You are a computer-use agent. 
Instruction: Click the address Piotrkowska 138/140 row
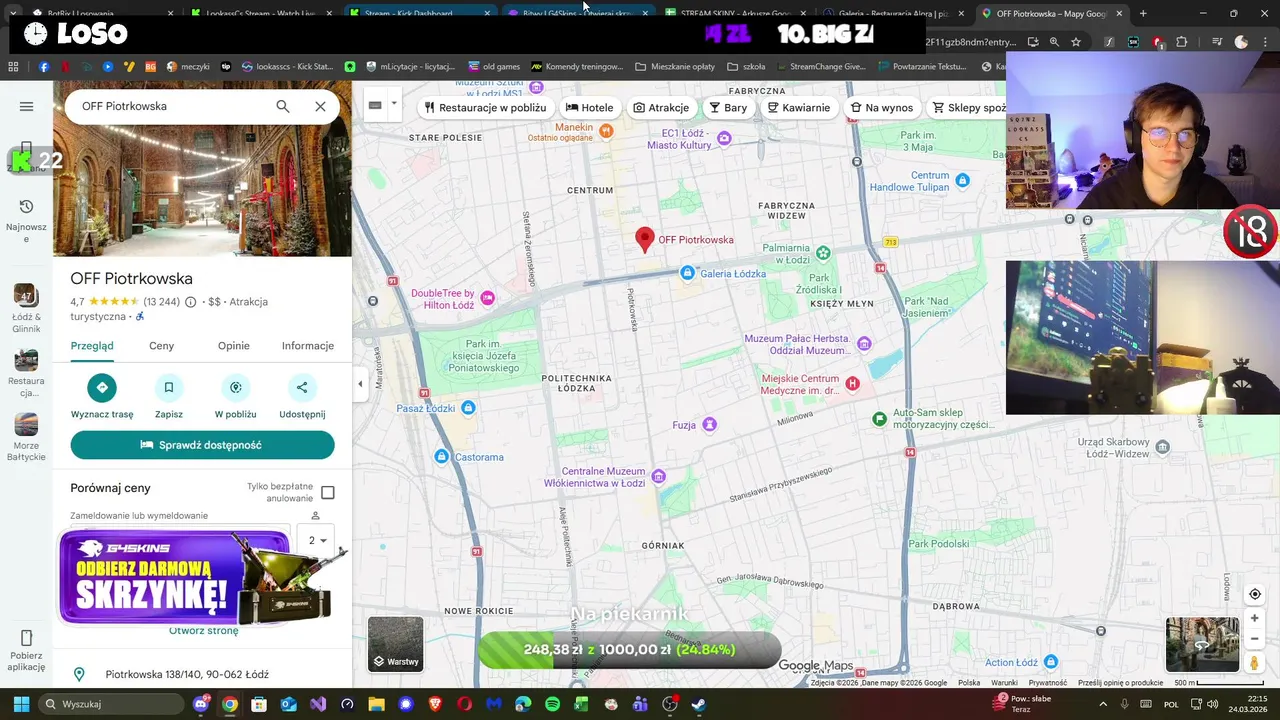point(202,675)
